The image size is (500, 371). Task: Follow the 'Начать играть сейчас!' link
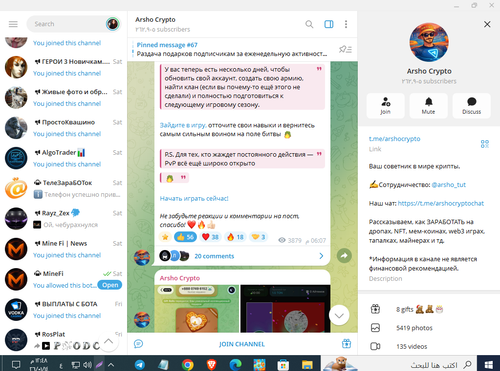[x=194, y=199]
